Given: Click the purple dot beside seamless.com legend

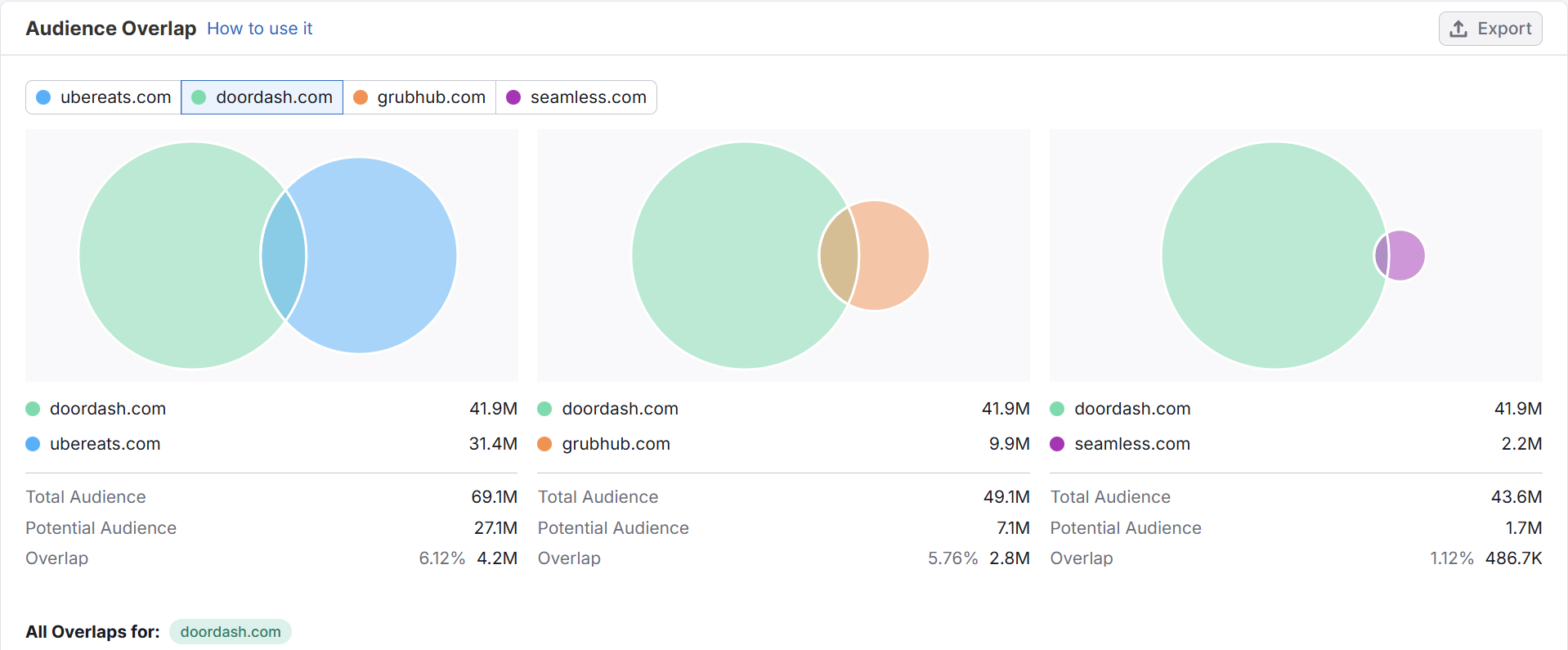Looking at the screenshot, I should [1057, 444].
